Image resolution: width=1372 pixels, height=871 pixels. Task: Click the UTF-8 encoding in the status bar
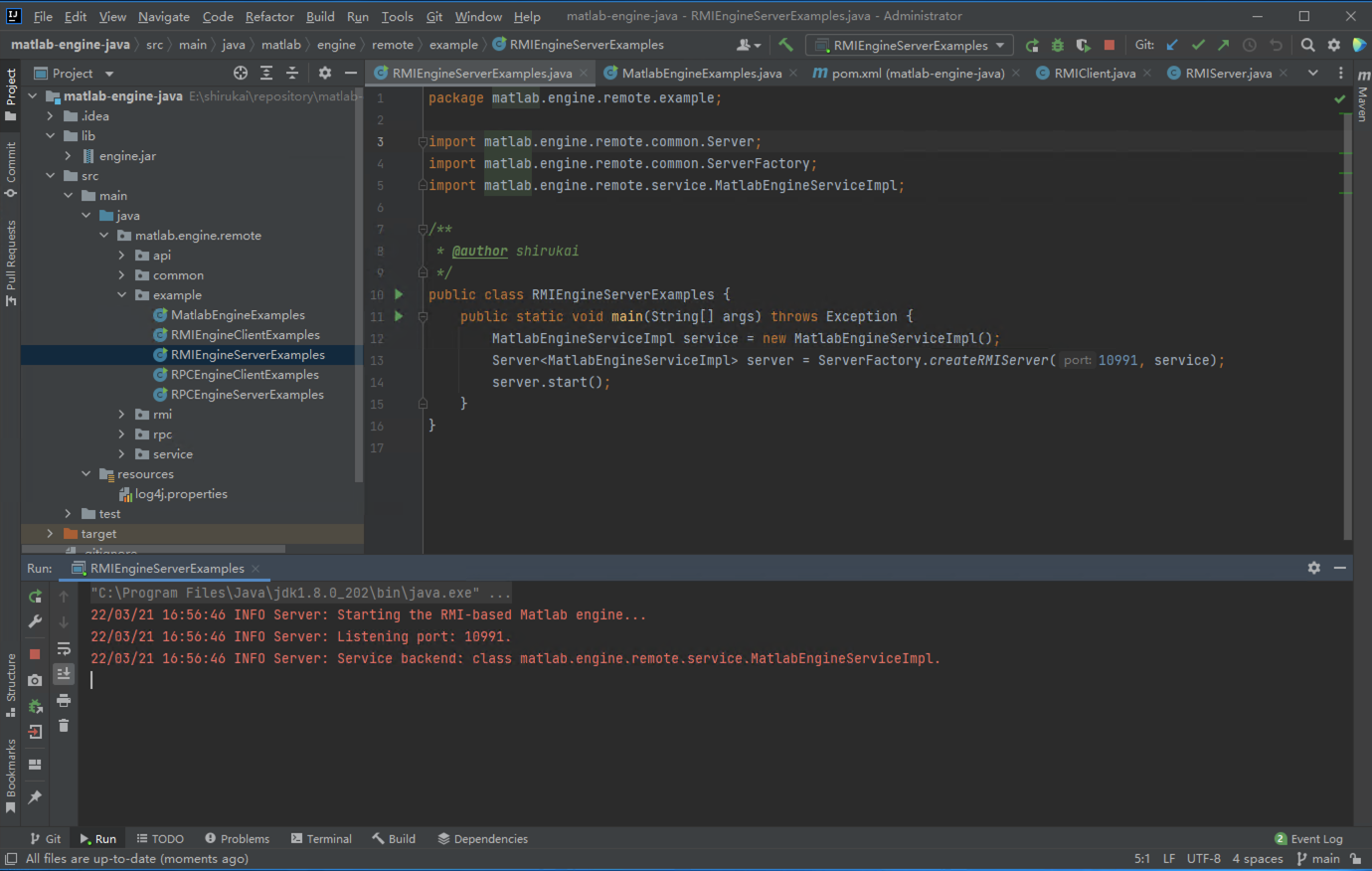[1203, 859]
